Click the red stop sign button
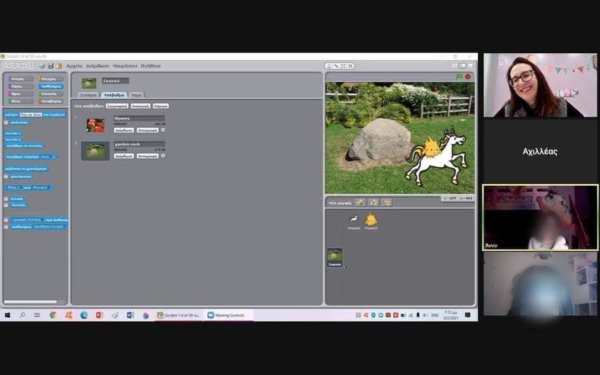Screen dimensions: 600x375 [x=468, y=77]
